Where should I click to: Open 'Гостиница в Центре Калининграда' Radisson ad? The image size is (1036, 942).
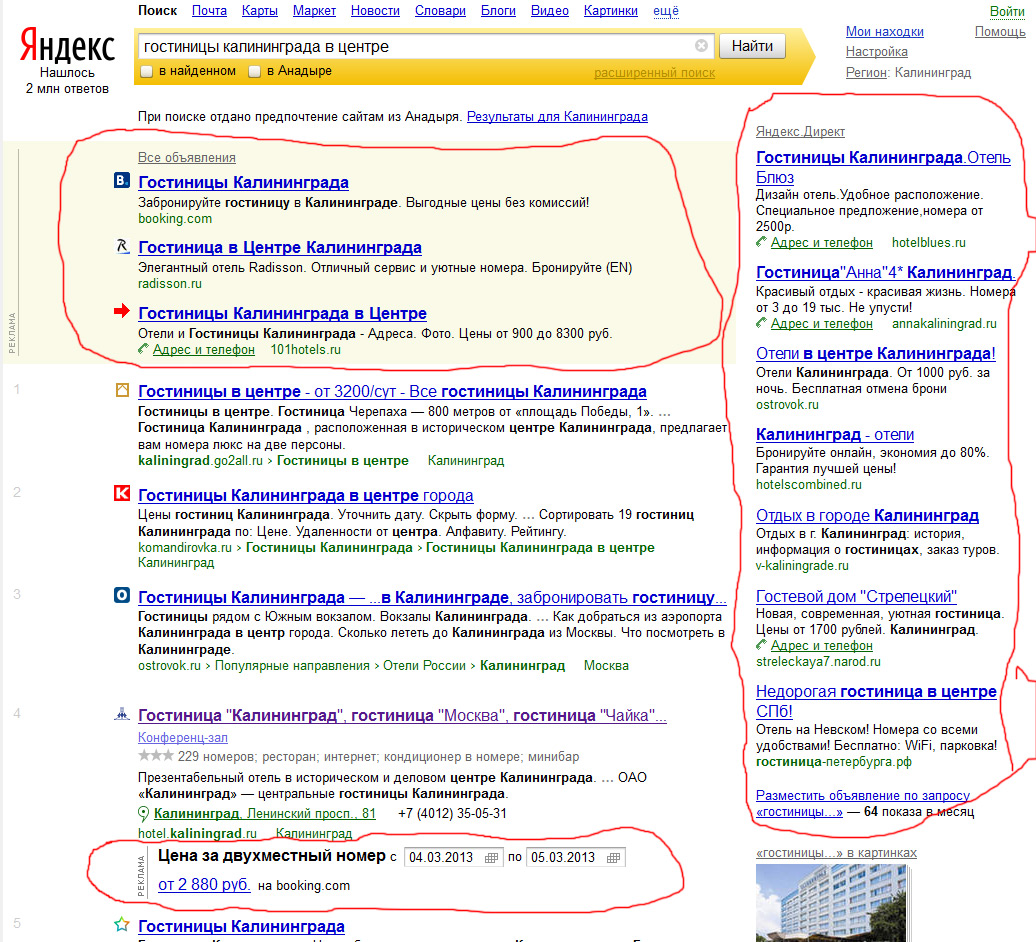(279, 247)
